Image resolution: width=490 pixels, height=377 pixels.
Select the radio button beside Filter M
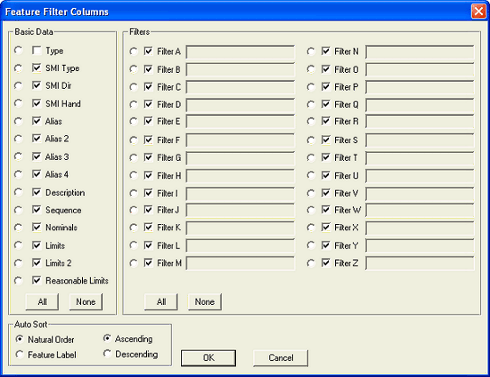pyautogui.click(x=133, y=263)
